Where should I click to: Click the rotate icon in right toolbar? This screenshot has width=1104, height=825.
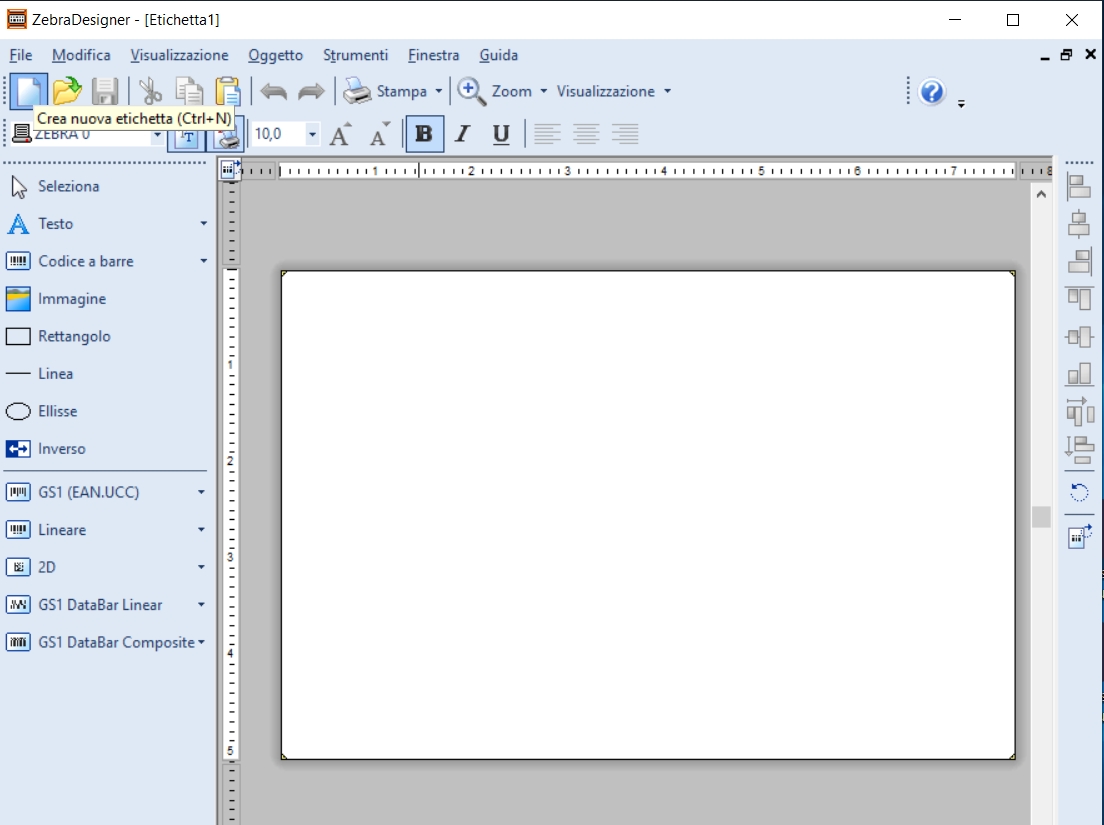point(1079,492)
